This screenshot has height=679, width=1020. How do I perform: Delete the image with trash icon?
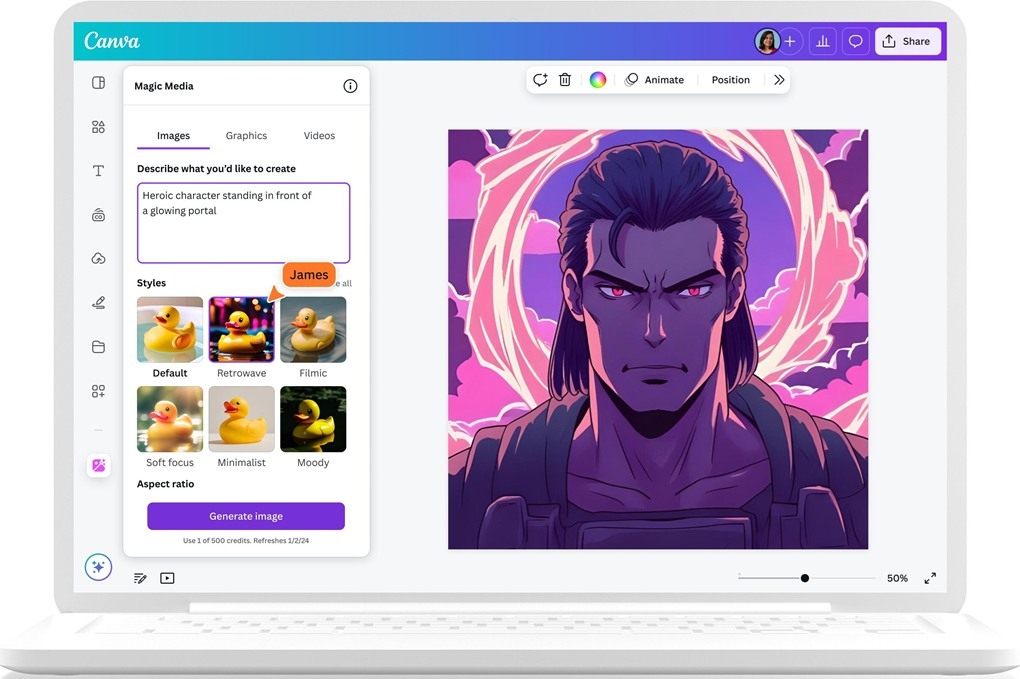565,79
